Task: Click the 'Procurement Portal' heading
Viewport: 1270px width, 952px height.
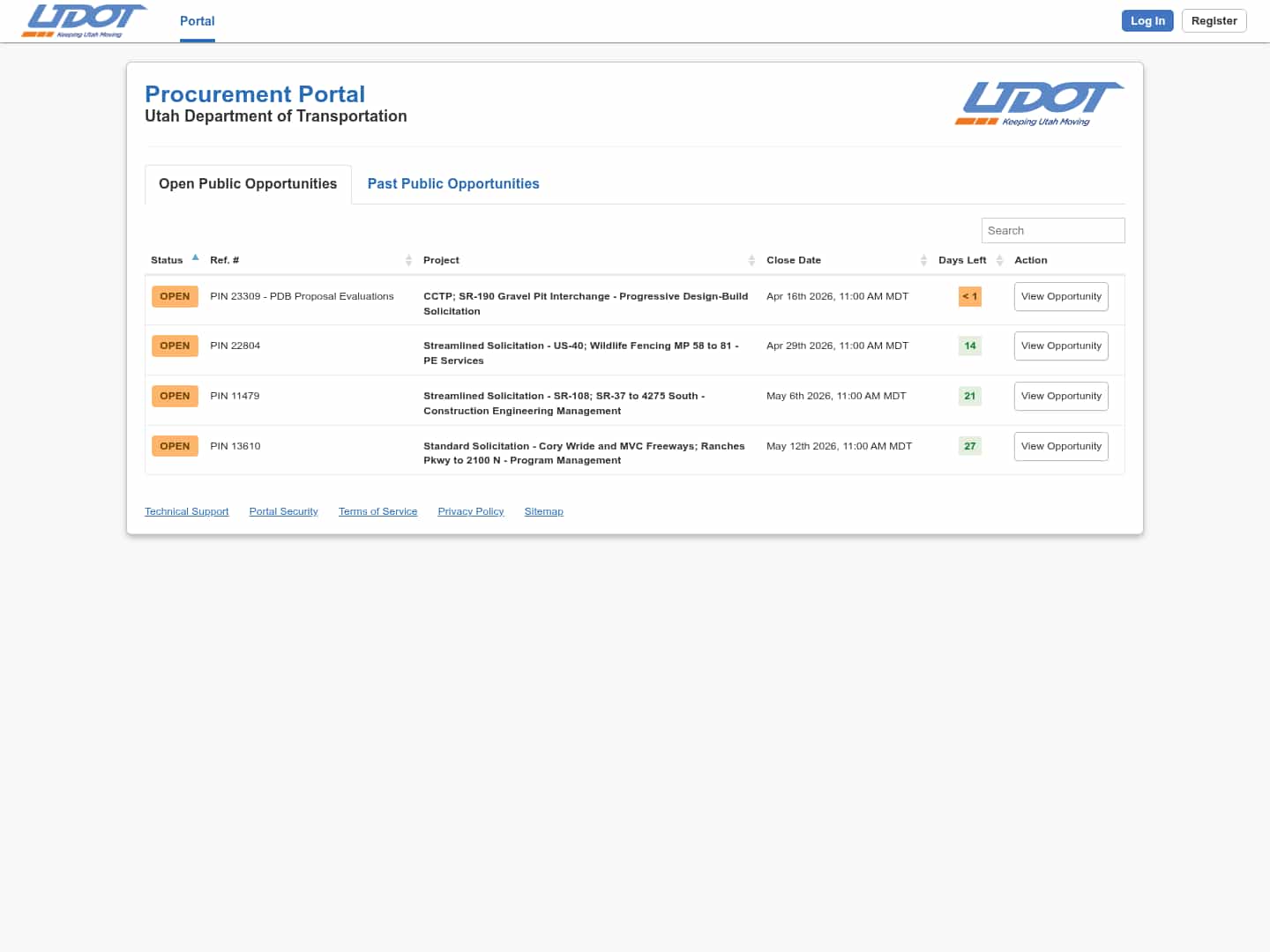Action: point(255,94)
